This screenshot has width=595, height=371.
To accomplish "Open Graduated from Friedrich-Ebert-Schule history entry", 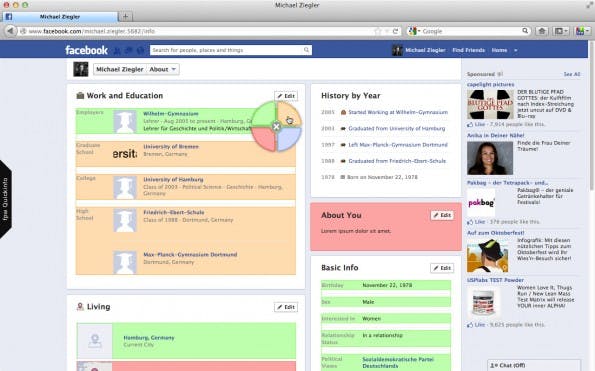I will point(397,161).
